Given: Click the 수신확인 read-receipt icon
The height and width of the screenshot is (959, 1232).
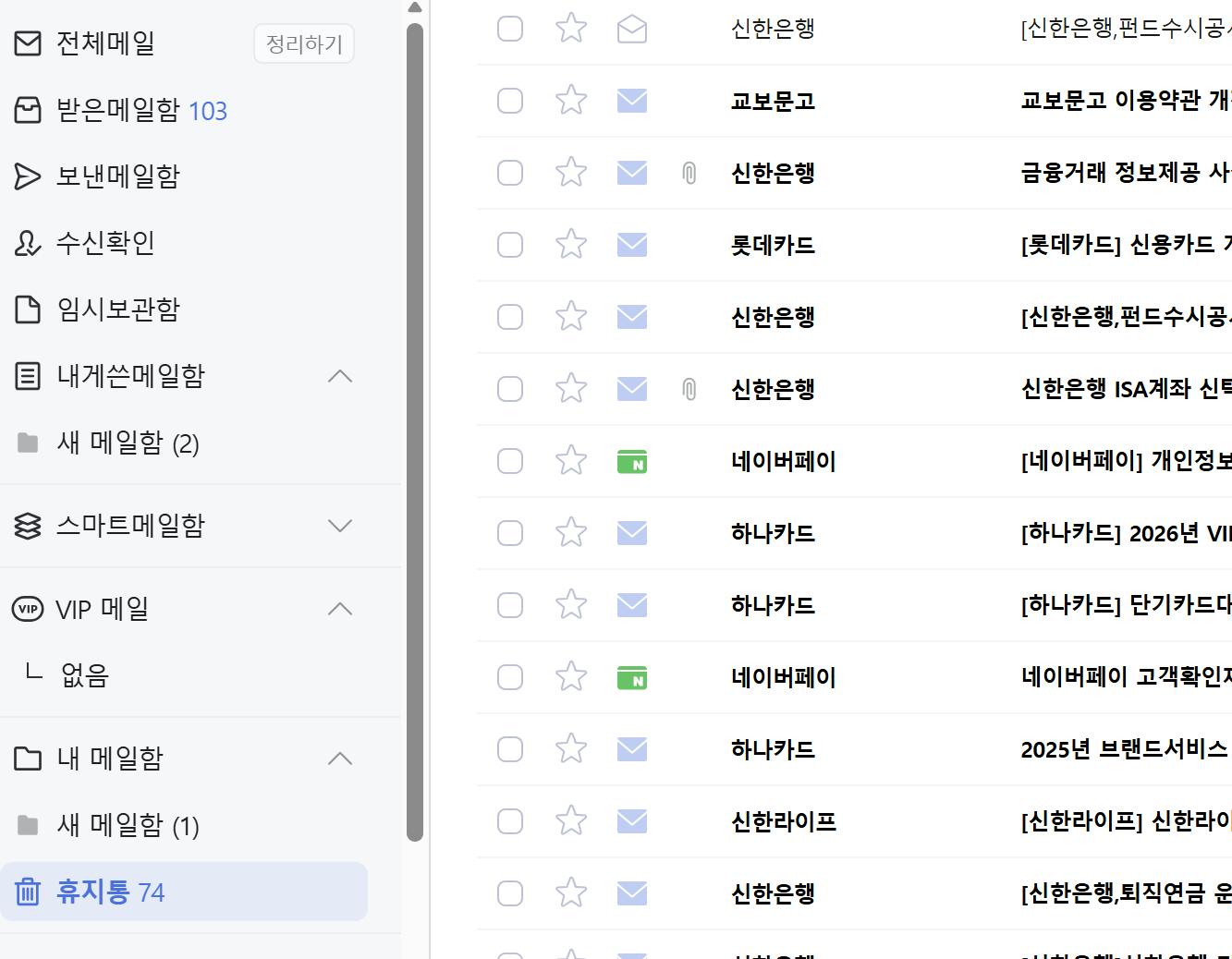Looking at the screenshot, I should pos(28,243).
